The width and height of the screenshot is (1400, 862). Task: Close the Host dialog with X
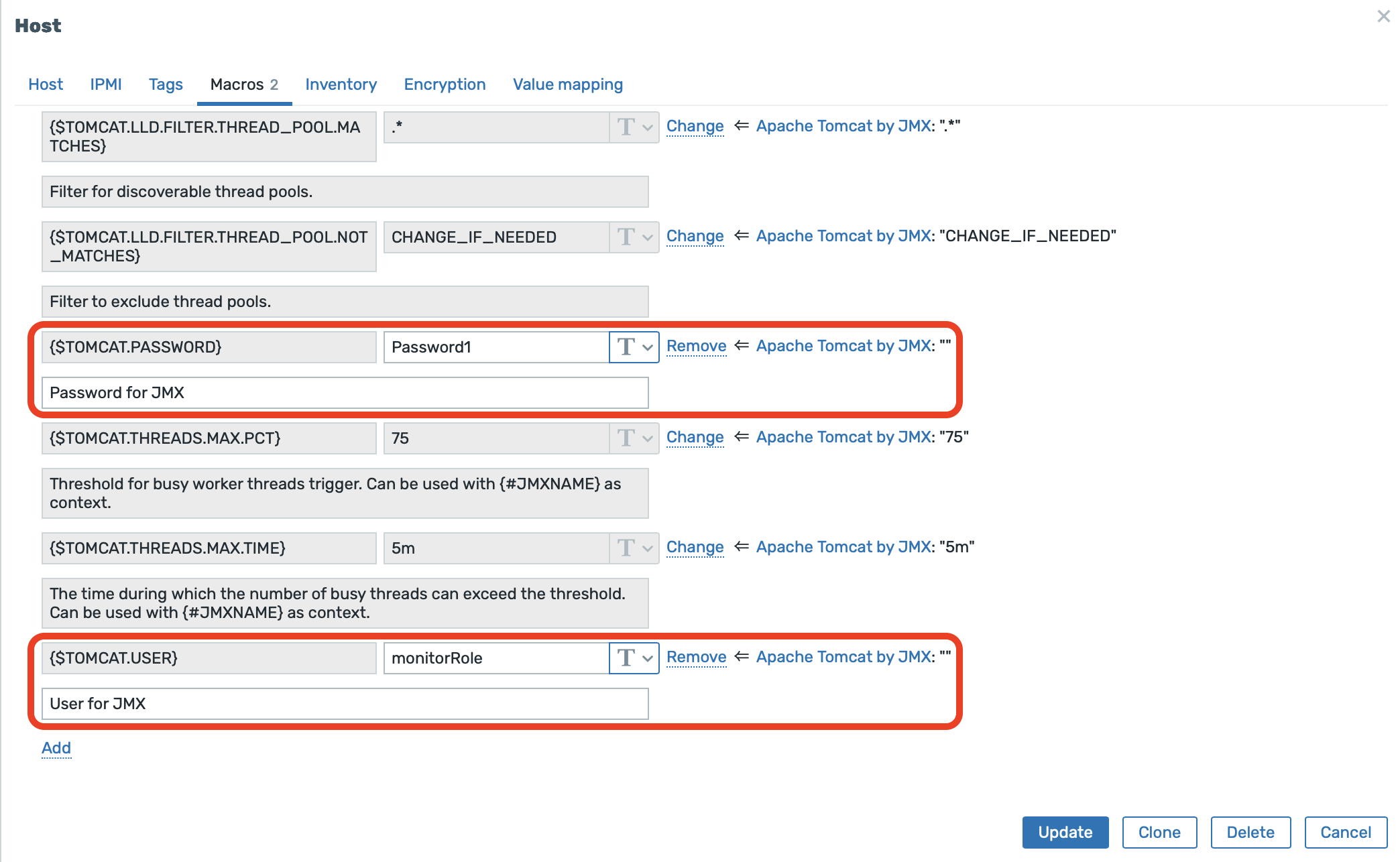(1383, 16)
